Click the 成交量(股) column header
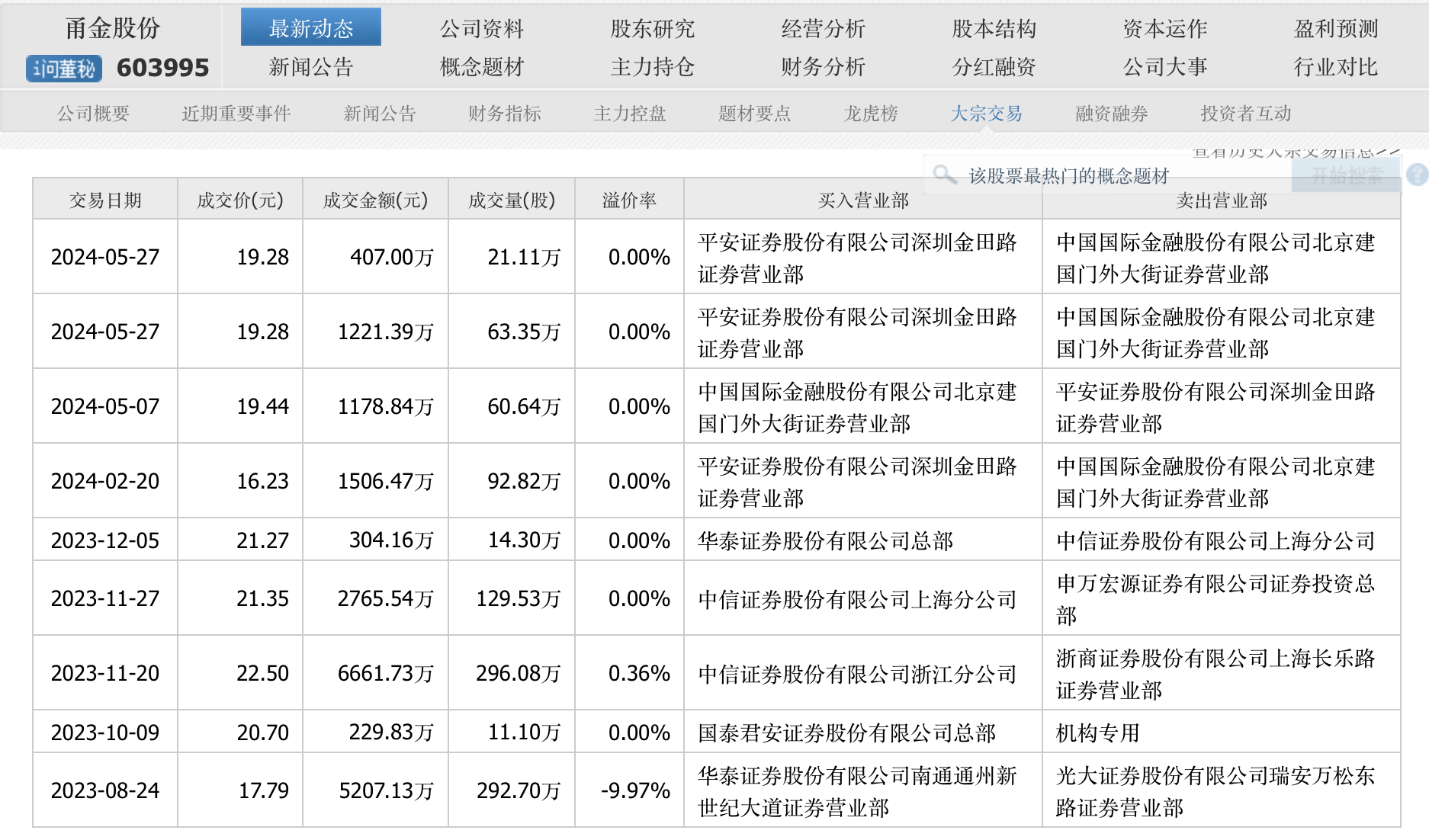 click(512, 200)
